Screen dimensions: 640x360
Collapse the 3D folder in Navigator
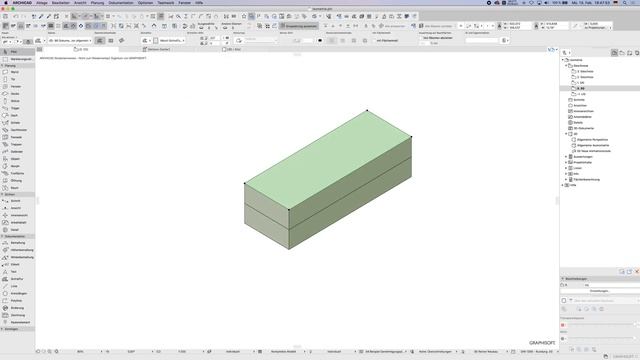click(566, 134)
